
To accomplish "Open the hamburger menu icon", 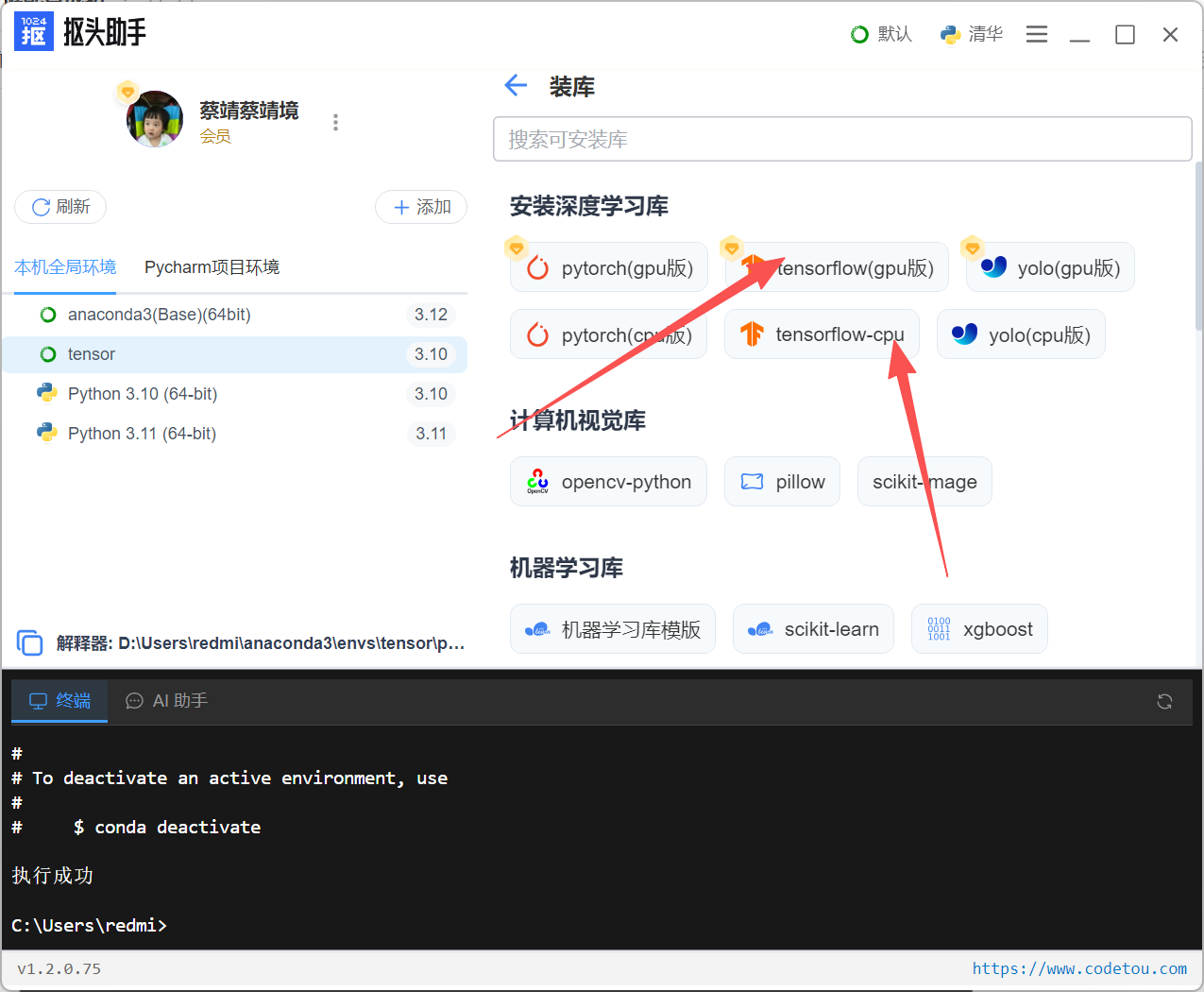I will (x=1037, y=34).
